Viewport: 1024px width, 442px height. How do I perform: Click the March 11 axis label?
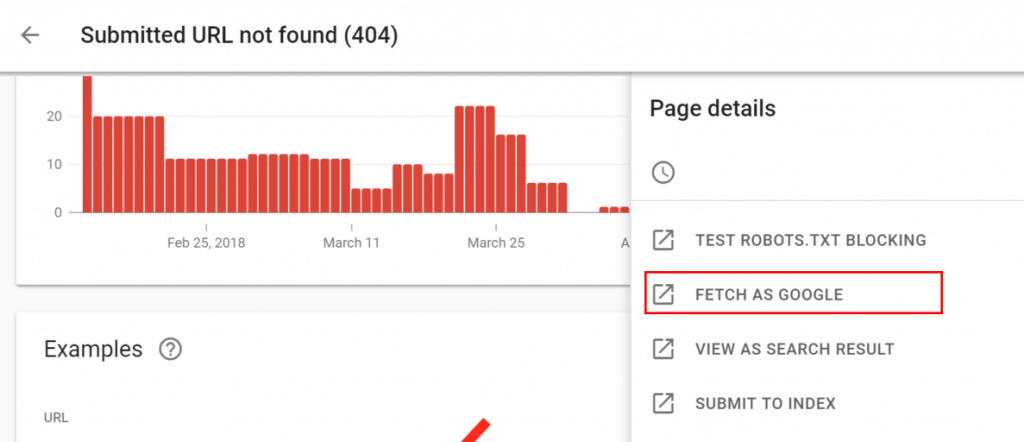click(351, 243)
